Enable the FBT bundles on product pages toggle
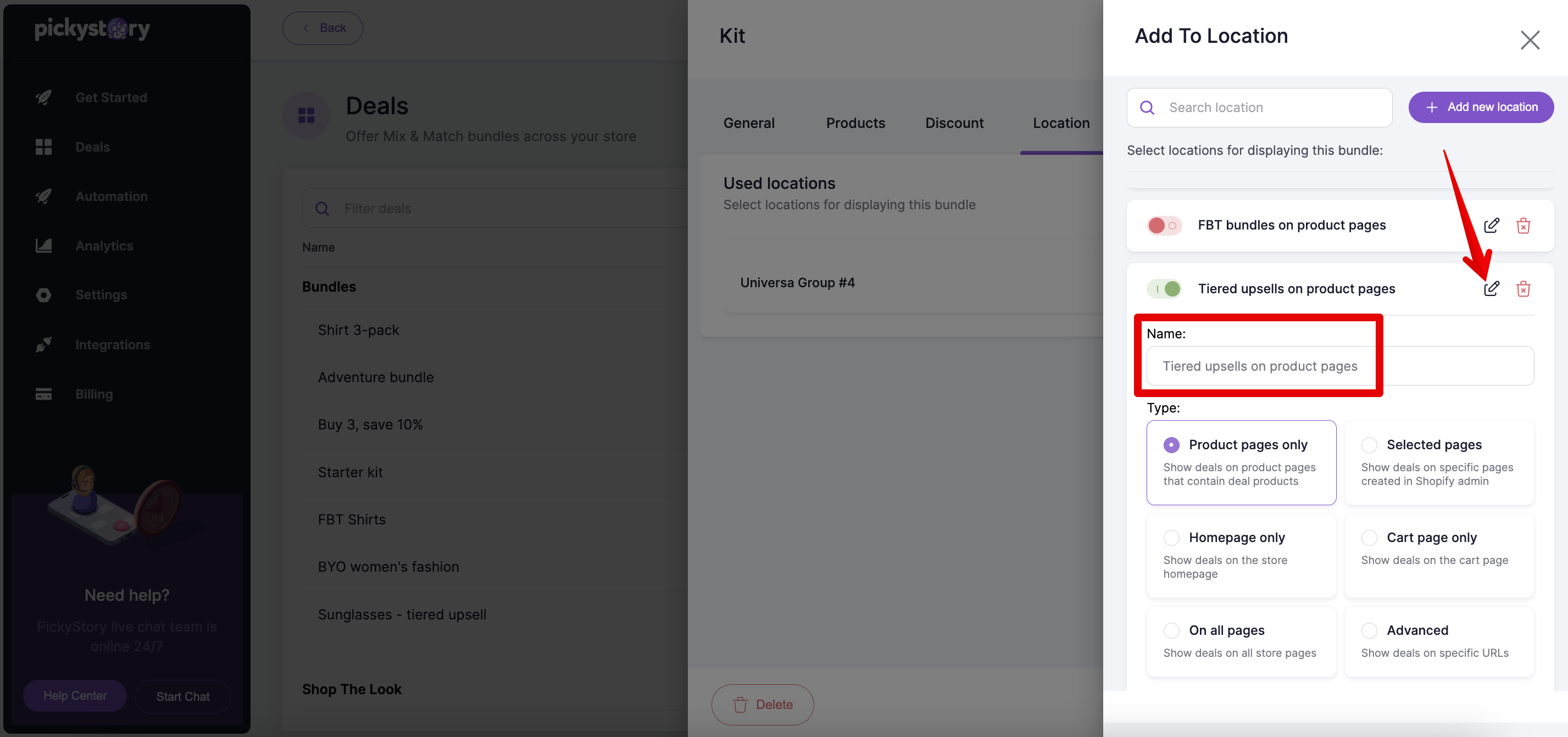The height and width of the screenshot is (737, 1568). (x=1164, y=226)
